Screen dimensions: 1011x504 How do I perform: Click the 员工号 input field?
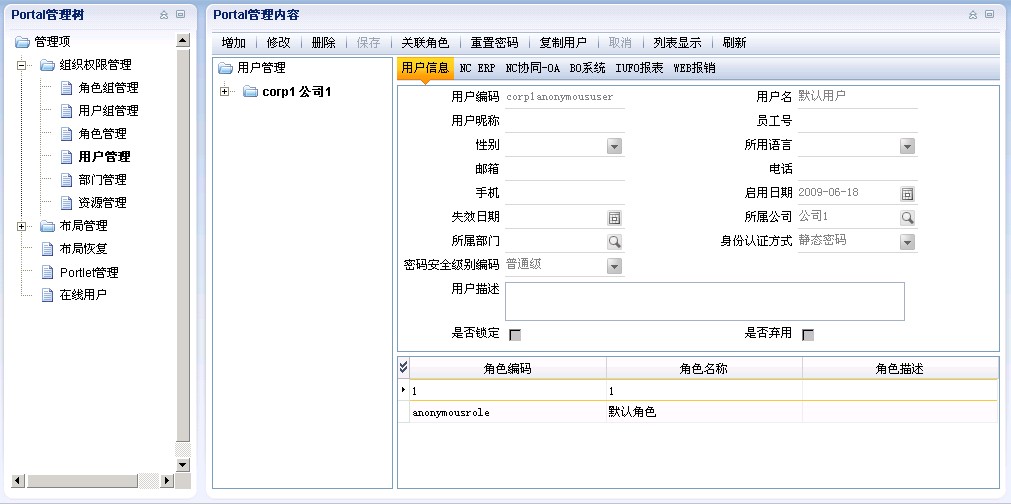[858, 121]
